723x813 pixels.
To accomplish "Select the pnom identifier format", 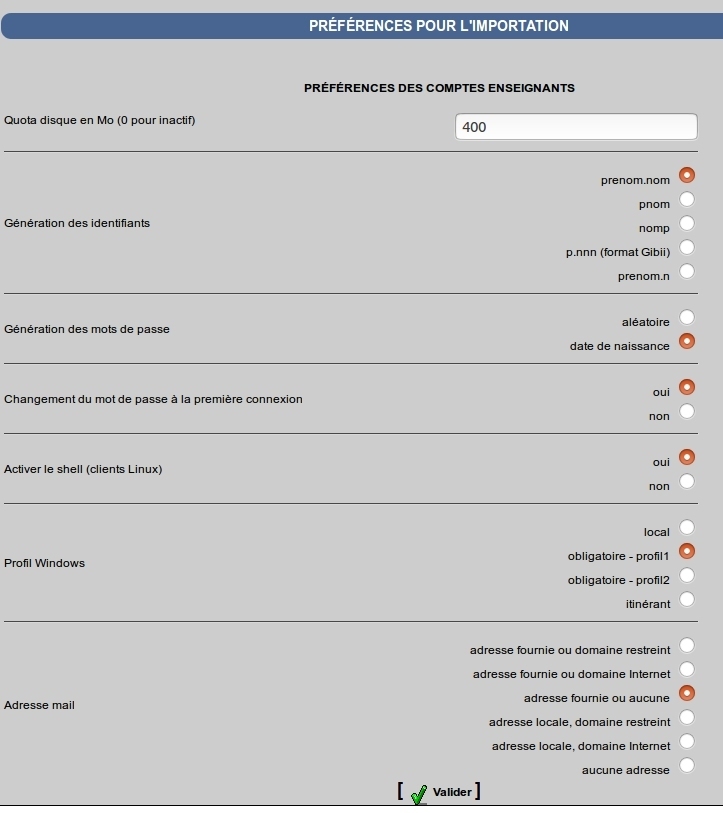I will pos(687,199).
